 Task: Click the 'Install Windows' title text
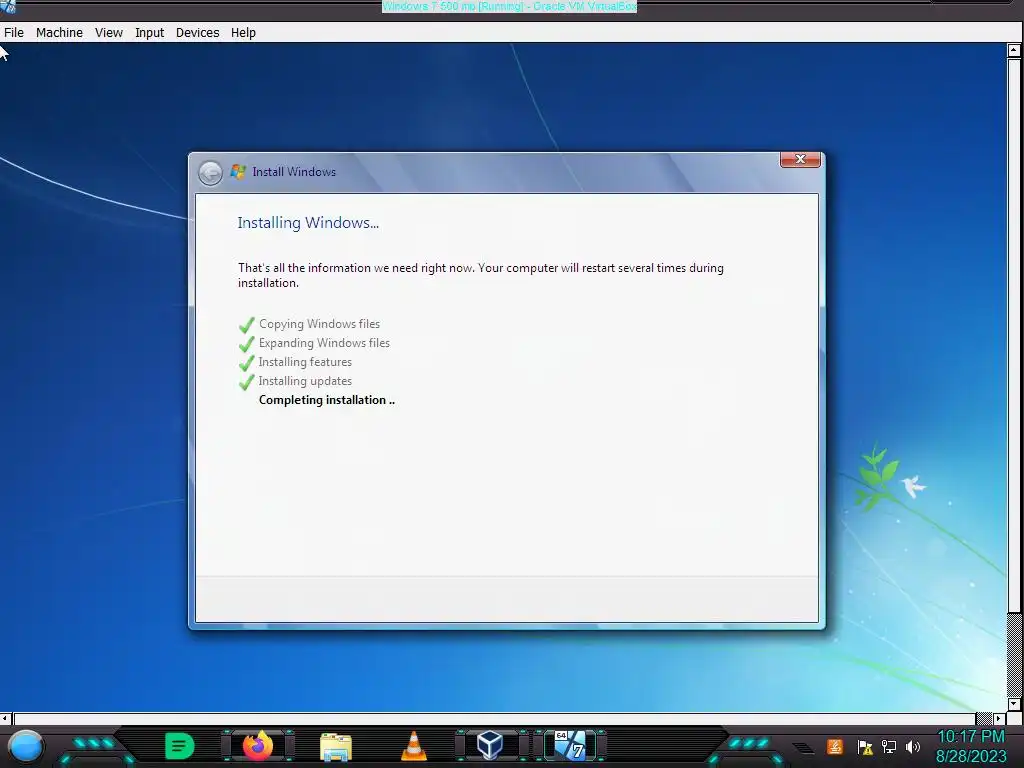point(294,172)
